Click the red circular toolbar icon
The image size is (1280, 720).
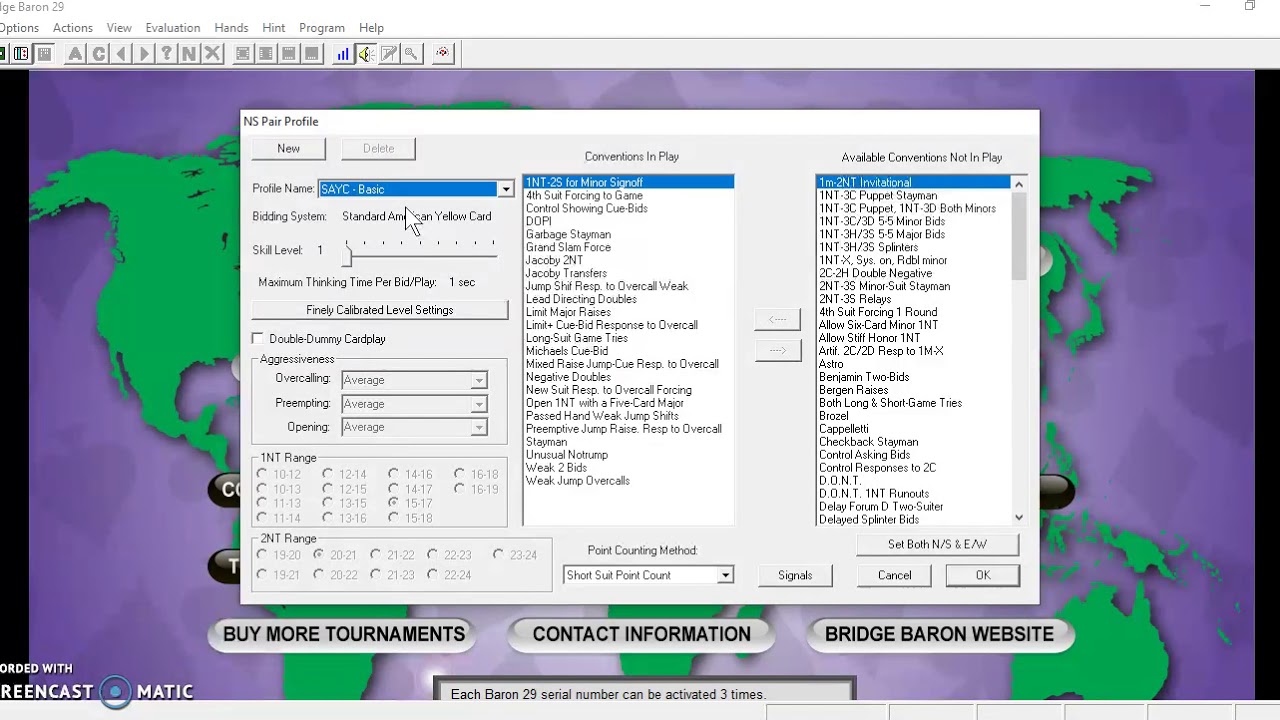[443, 54]
